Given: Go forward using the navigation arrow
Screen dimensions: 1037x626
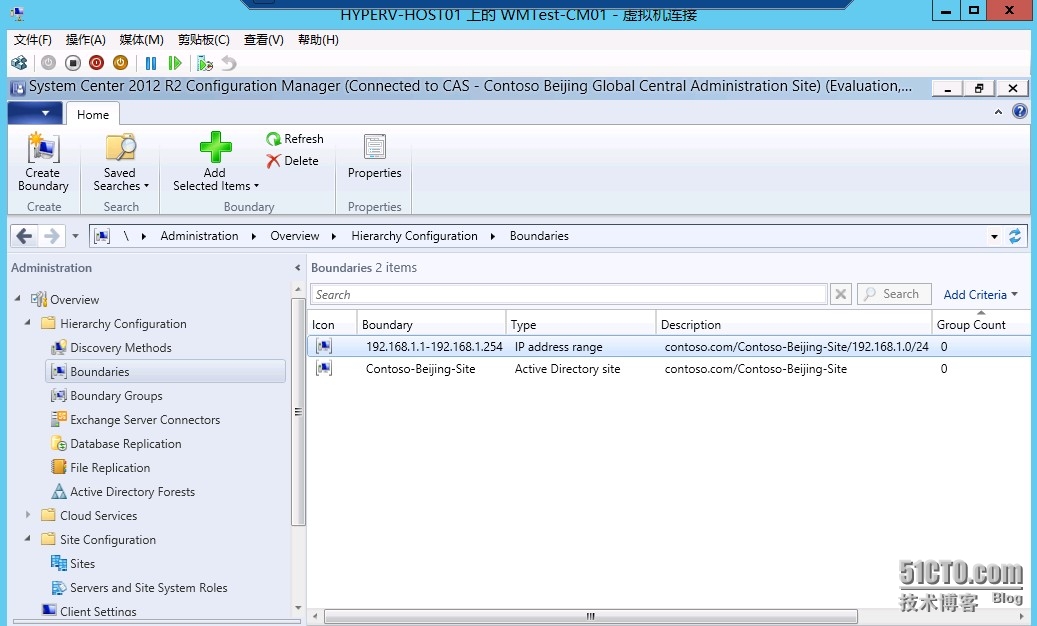Looking at the screenshot, I should (x=52, y=236).
